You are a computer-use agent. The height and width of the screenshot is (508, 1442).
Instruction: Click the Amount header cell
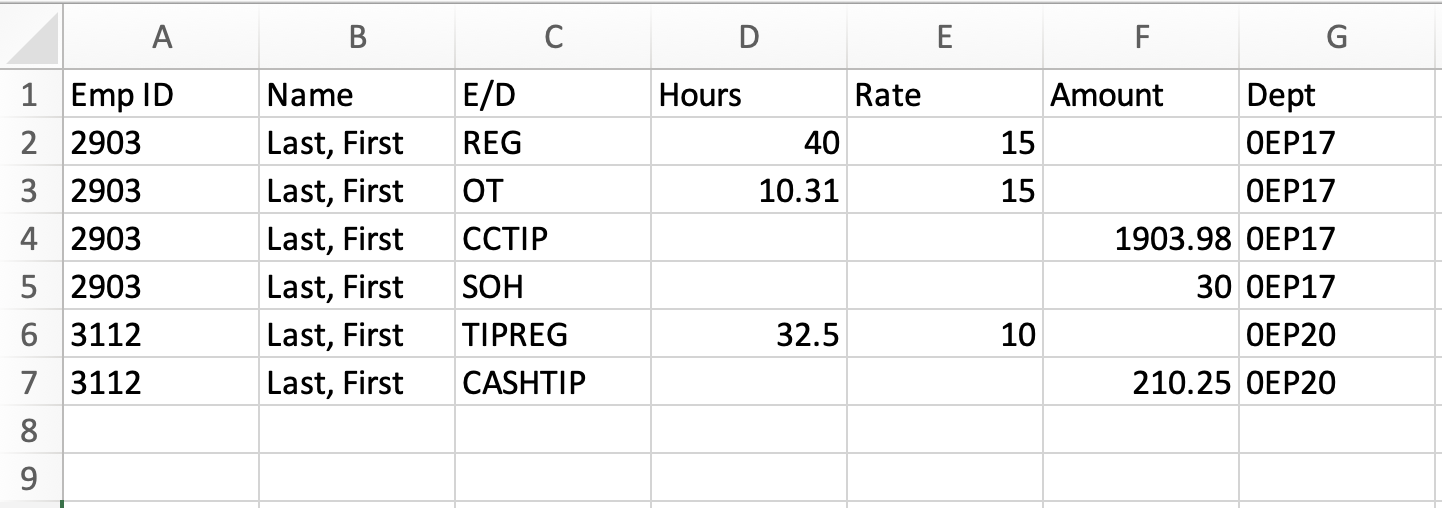tap(1141, 95)
